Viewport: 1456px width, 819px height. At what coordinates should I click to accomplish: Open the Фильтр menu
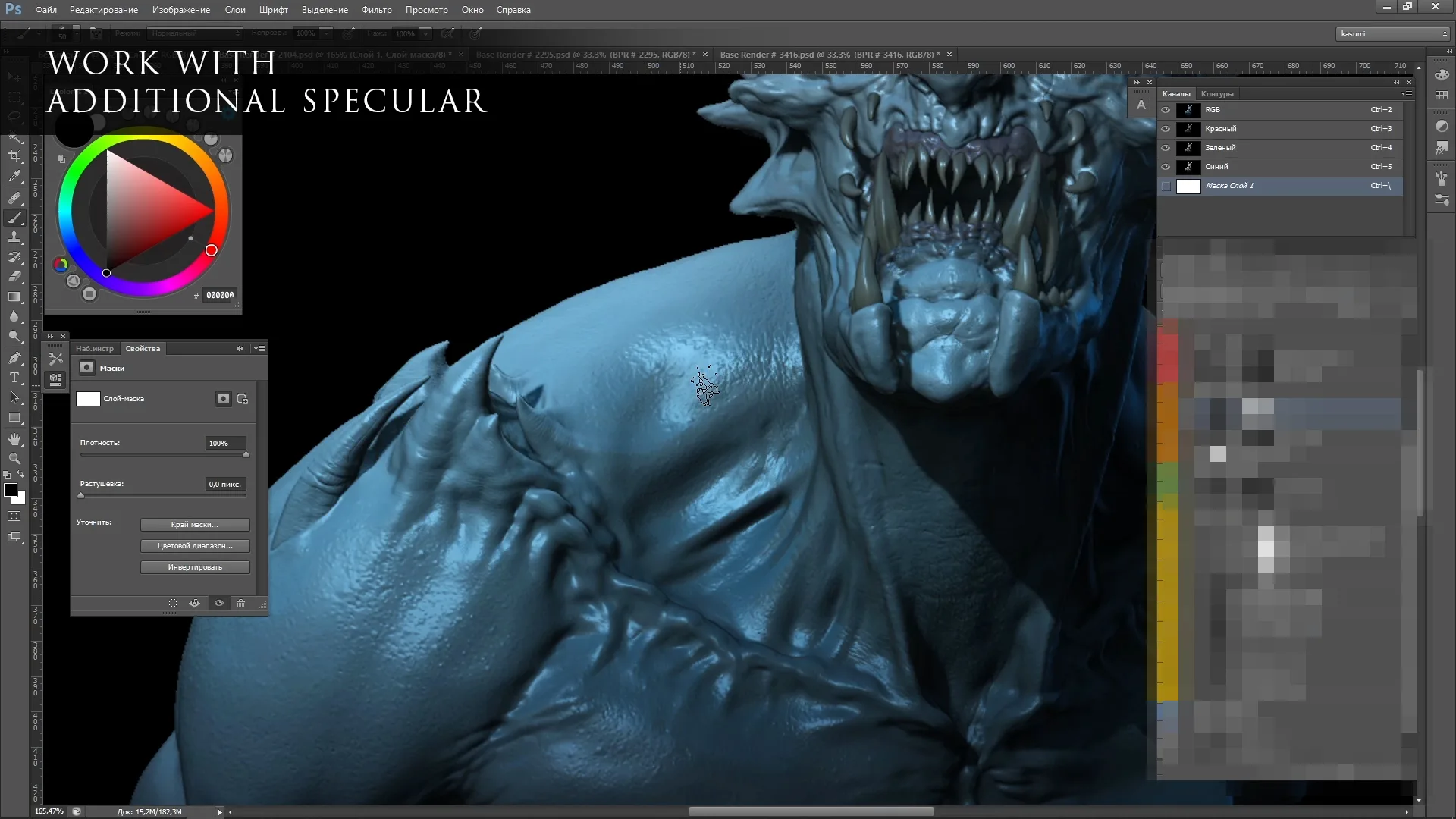(376, 10)
